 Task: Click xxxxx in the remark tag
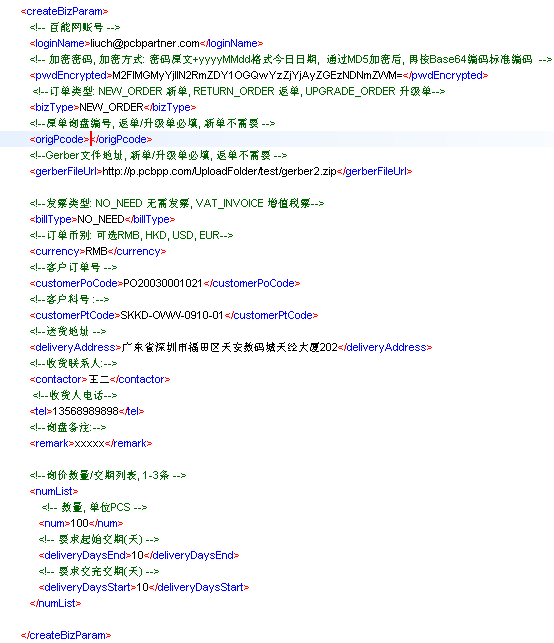(x=89, y=443)
